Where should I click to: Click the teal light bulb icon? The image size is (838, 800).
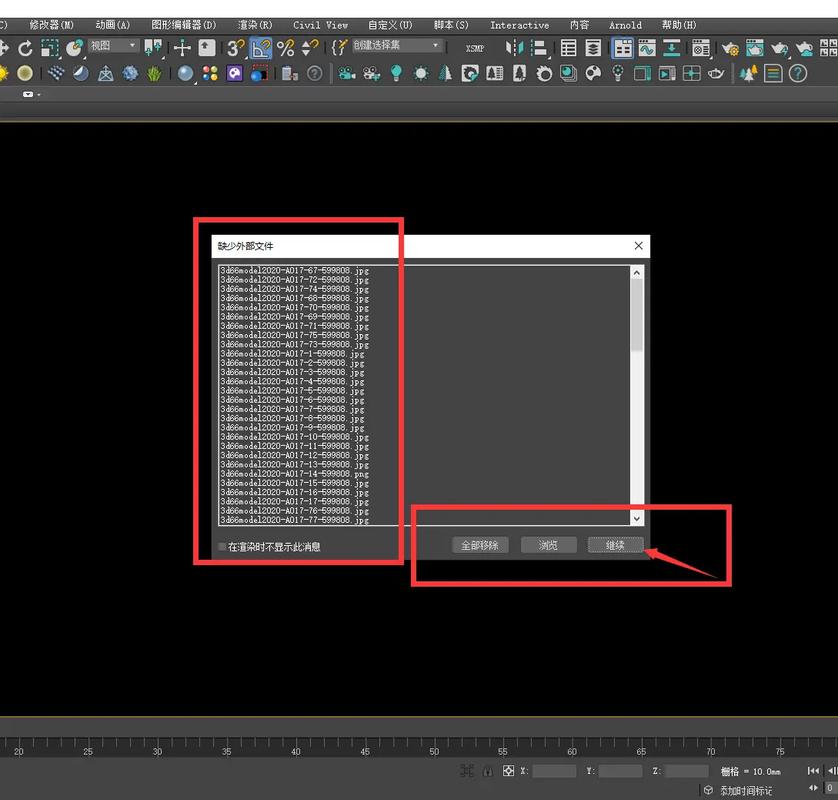(x=396, y=73)
